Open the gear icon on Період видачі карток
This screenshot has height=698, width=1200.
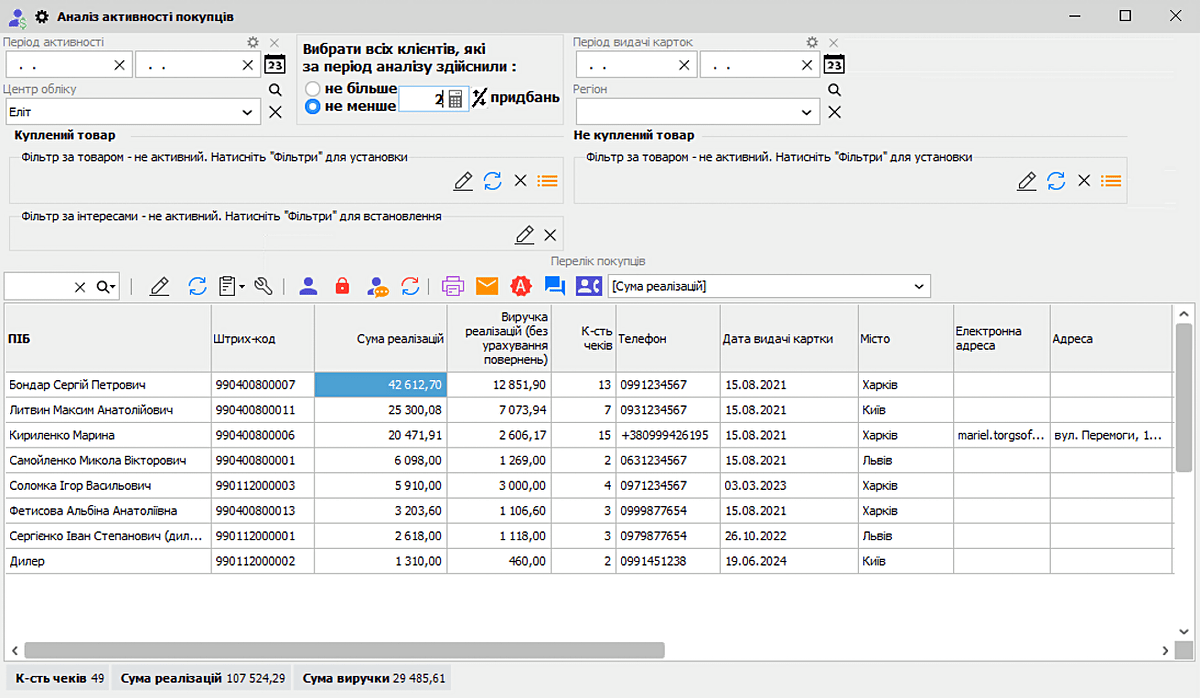[x=811, y=43]
